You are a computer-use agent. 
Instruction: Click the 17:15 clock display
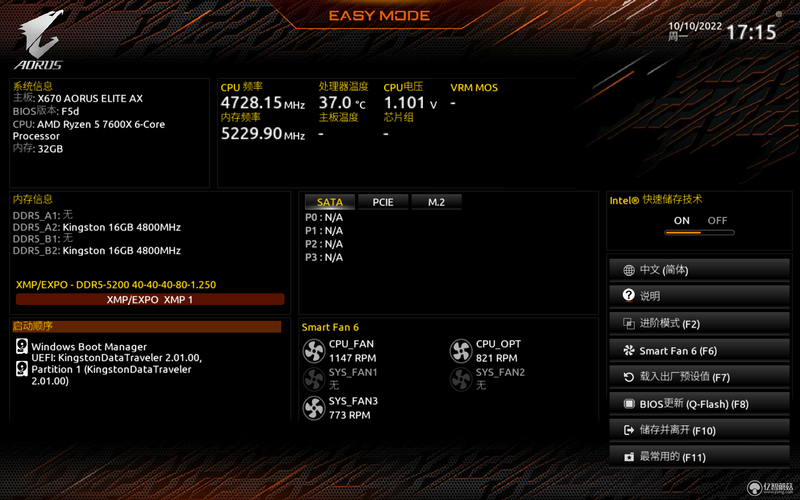pyautogui.click(x=751, y=33)
